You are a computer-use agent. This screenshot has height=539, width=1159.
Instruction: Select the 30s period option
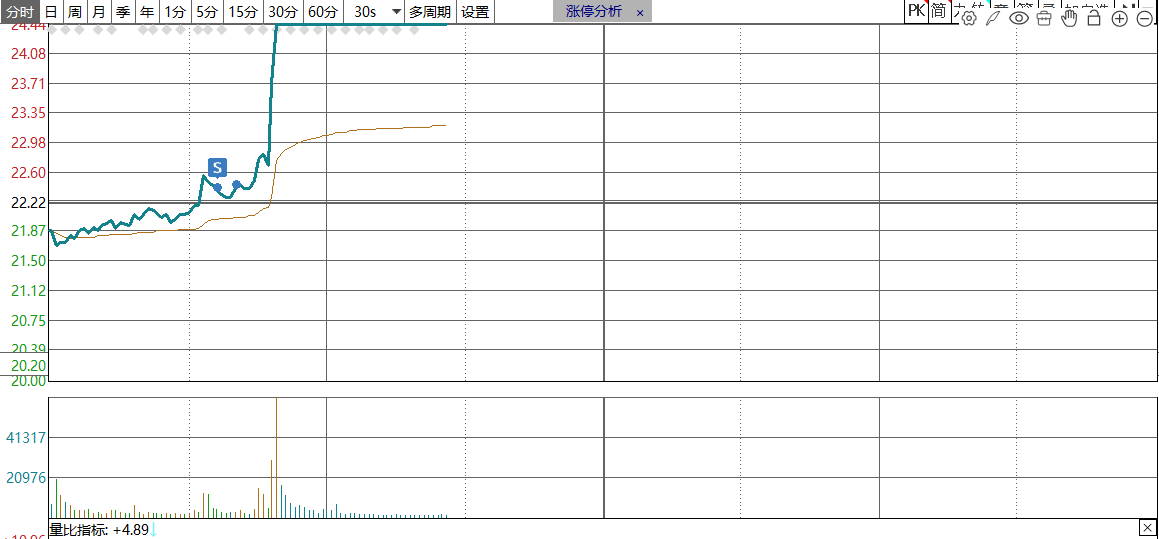pyautogui.click(x=365, y=12)
